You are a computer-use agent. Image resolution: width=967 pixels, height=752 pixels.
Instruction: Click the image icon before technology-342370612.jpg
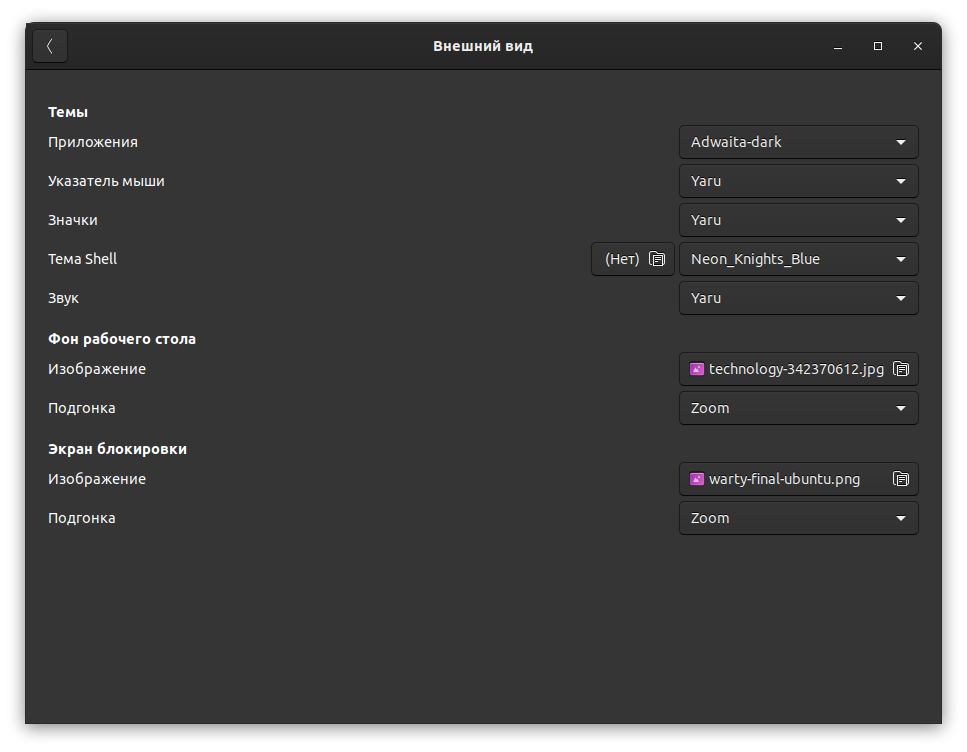click(x=697, y=369)
